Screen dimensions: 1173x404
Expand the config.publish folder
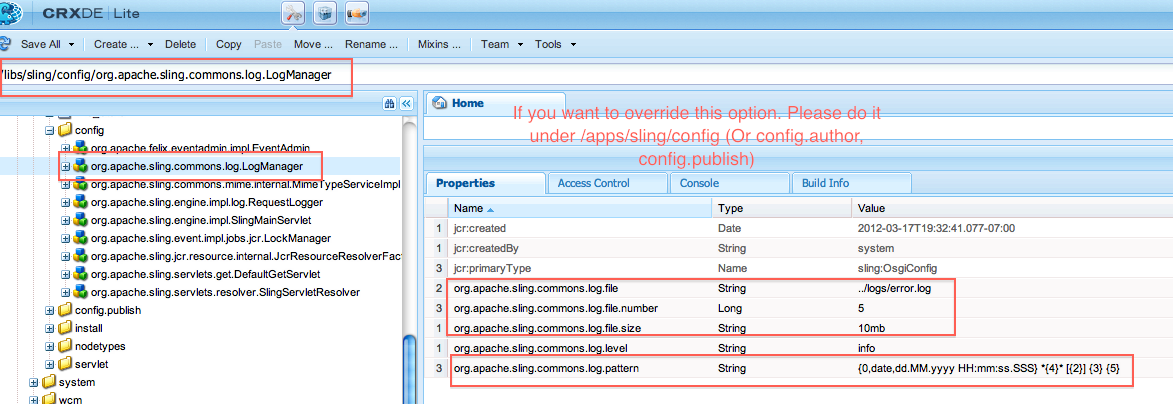pyautogui.click(x=49, y=310)
